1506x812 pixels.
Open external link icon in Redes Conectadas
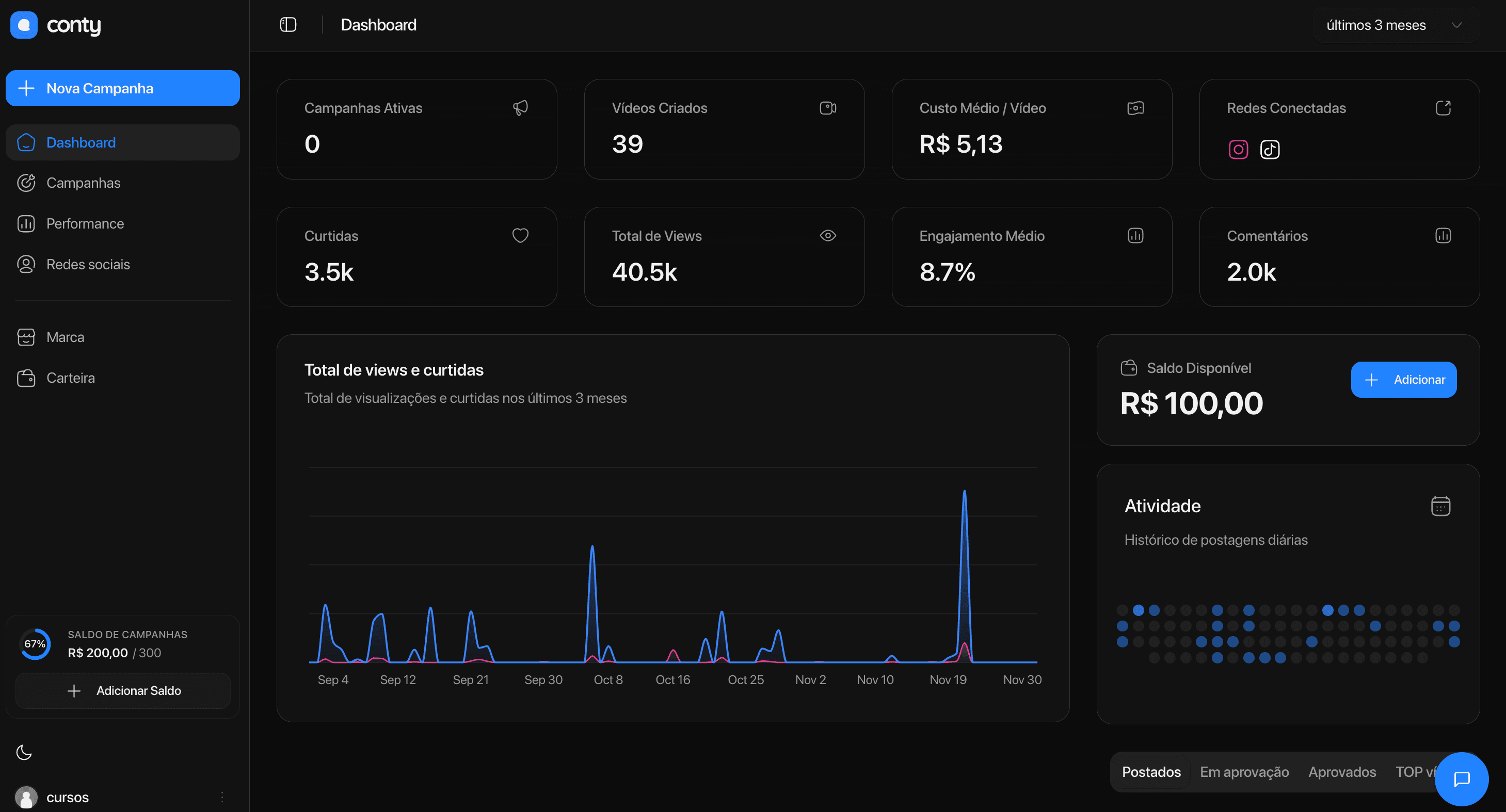coord(1443,108)
